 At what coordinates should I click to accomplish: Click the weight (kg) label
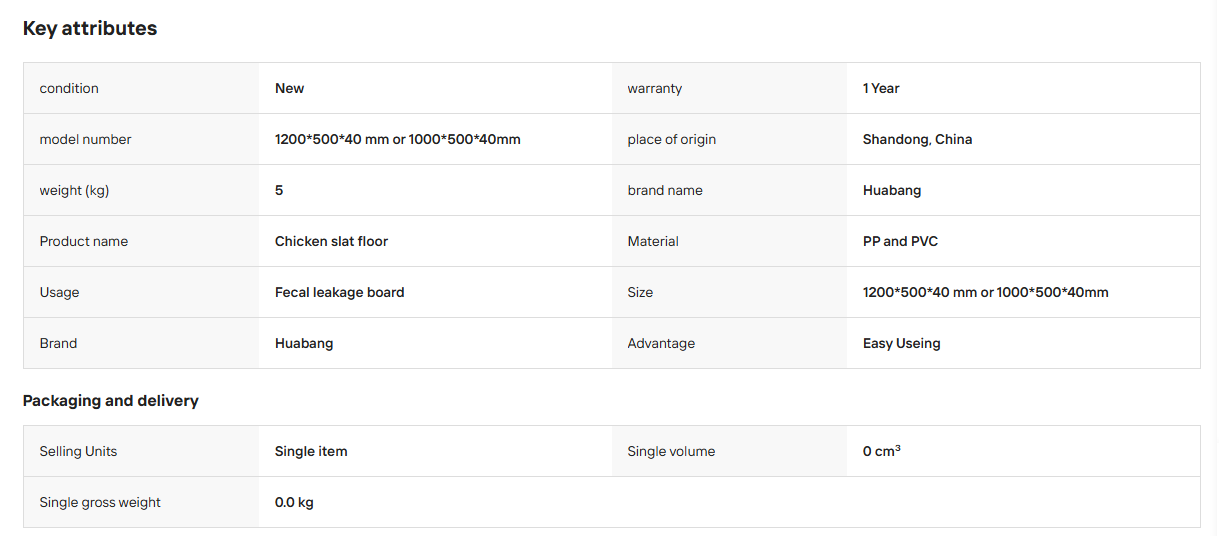coord(74,190)
